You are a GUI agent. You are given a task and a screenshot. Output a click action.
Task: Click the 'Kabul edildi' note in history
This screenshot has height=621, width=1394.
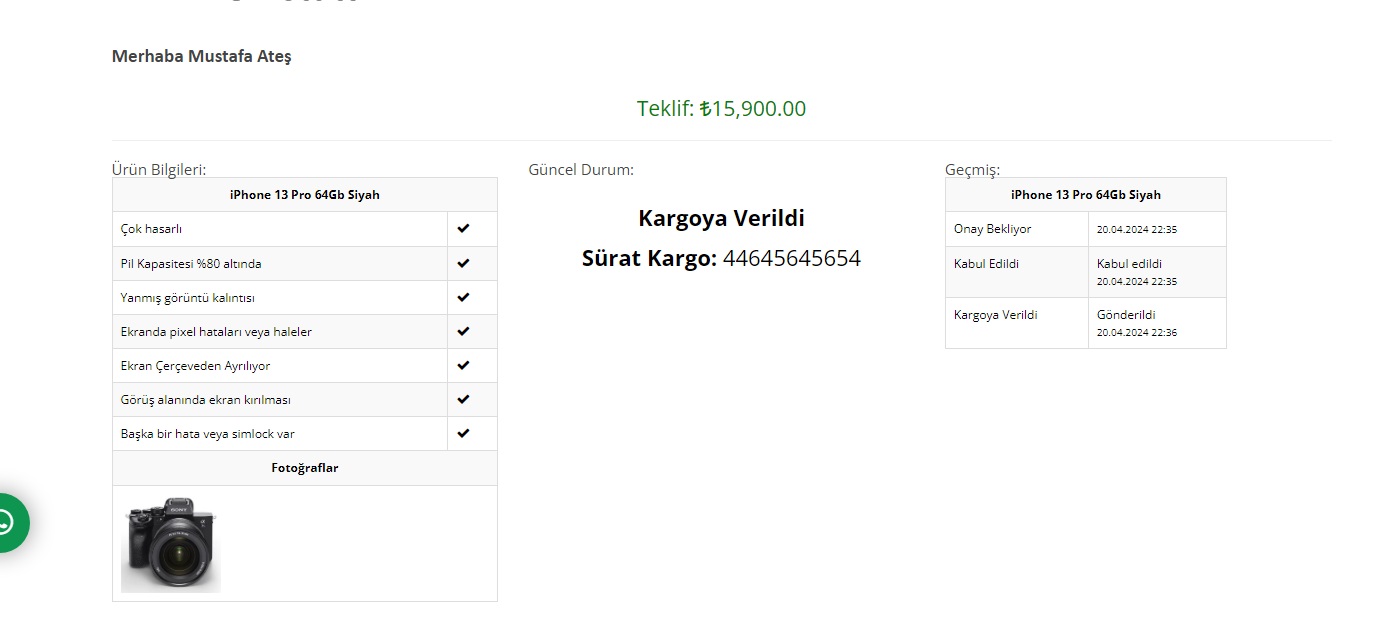pyautogui.click(x=1130, y=264)
